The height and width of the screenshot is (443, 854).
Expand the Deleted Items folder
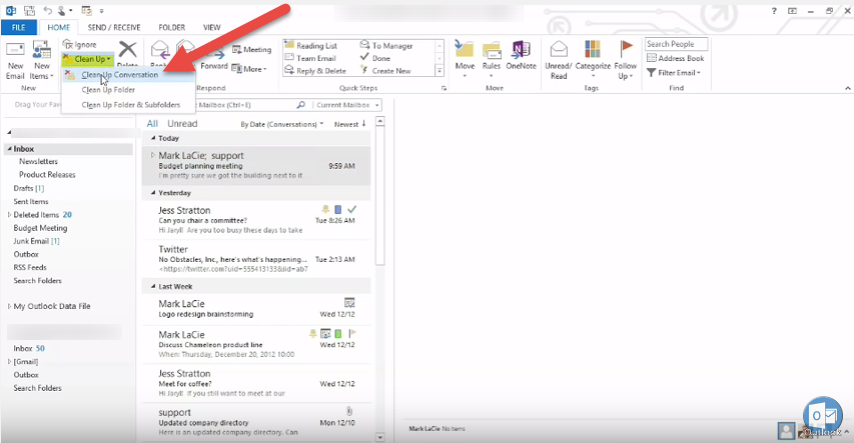pos(9,215)
